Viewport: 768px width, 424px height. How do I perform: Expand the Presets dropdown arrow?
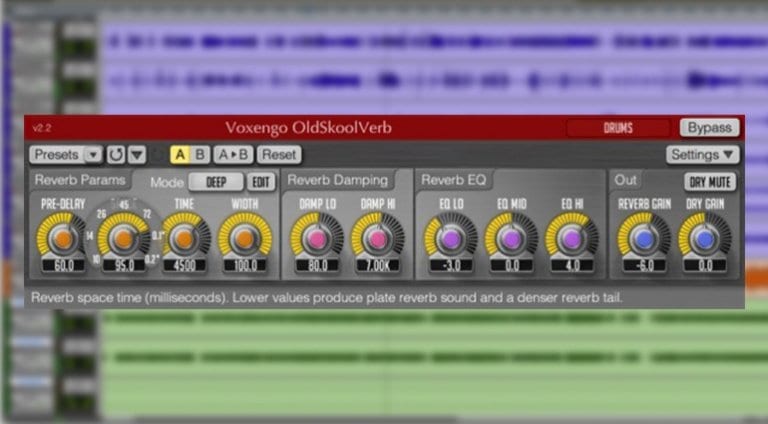(x=93, y=155)
